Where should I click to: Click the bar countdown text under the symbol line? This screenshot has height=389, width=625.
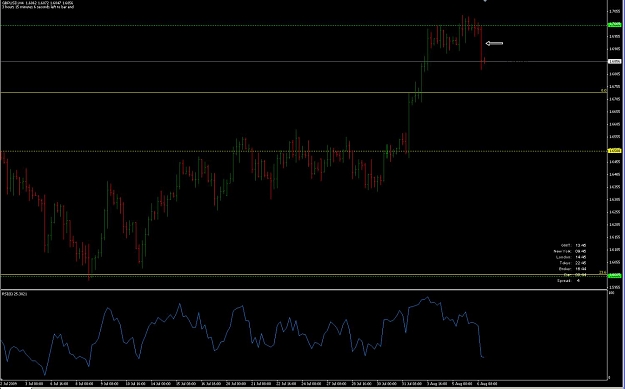pos(37,7)
